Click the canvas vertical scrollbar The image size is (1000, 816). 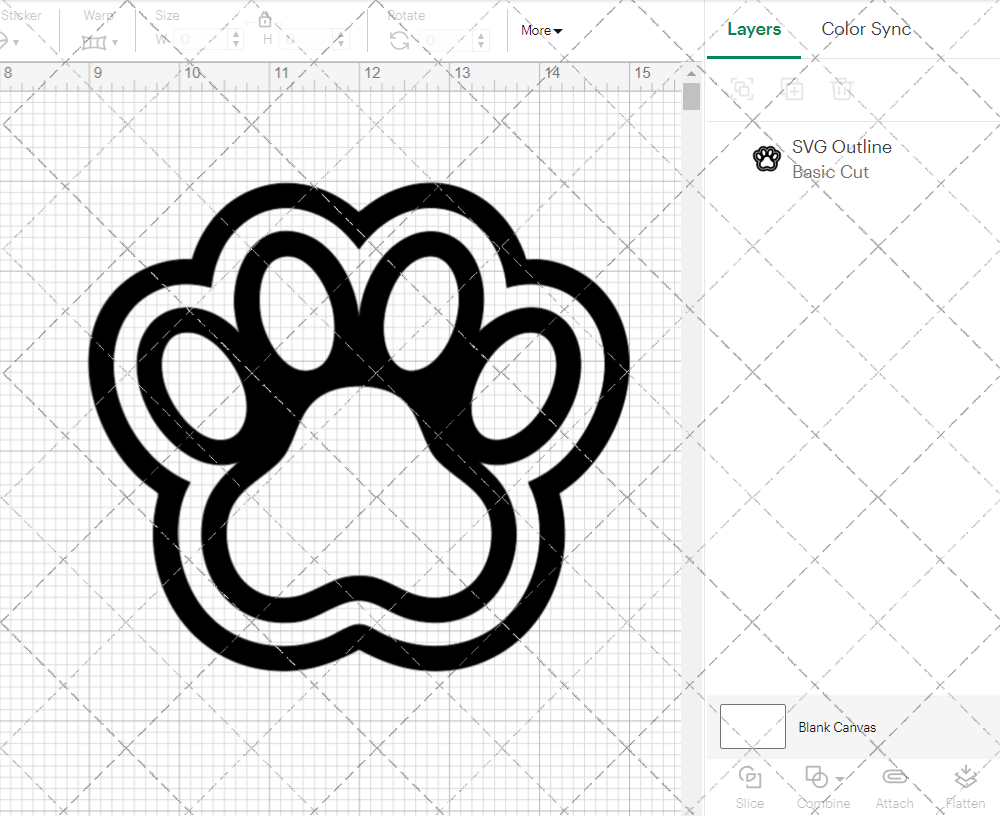pyautogui.click(x=690, y=95)
